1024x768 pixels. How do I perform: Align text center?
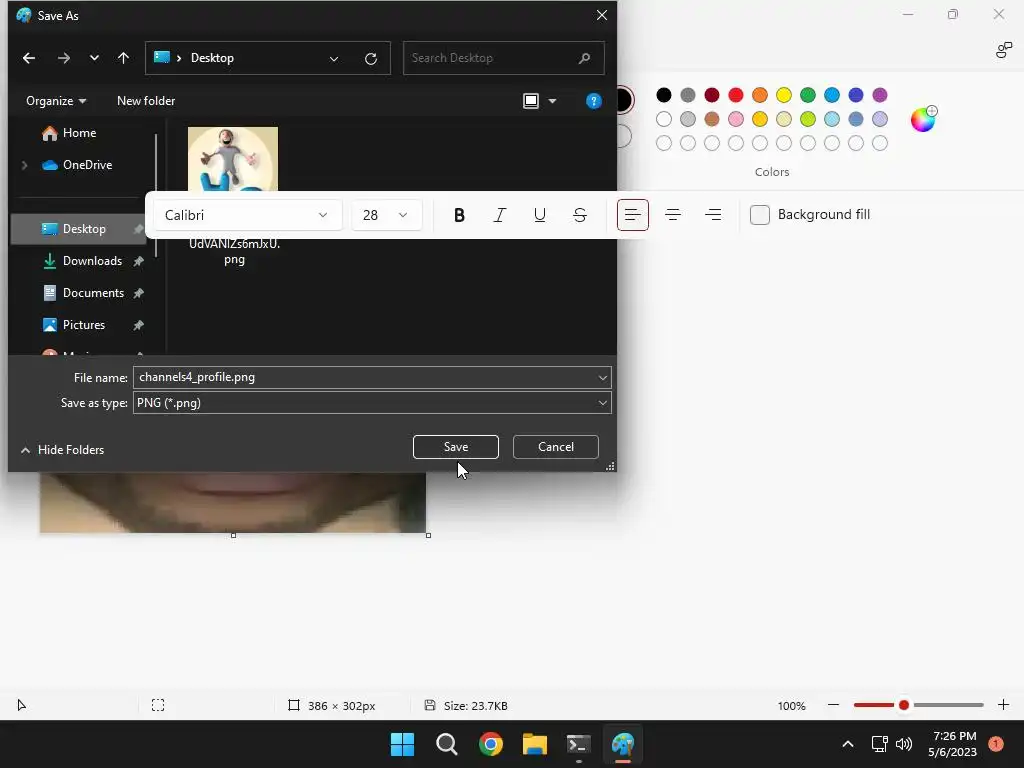(x=673, y=215)
